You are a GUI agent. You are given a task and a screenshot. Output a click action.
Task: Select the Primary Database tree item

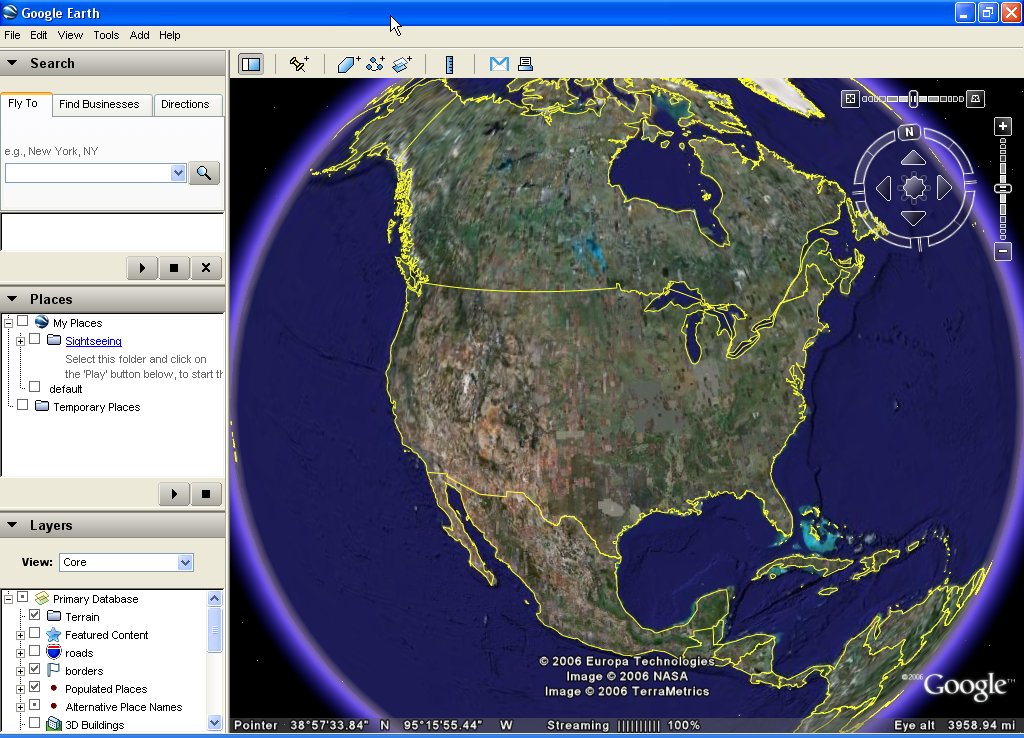[x=95, y=599]
